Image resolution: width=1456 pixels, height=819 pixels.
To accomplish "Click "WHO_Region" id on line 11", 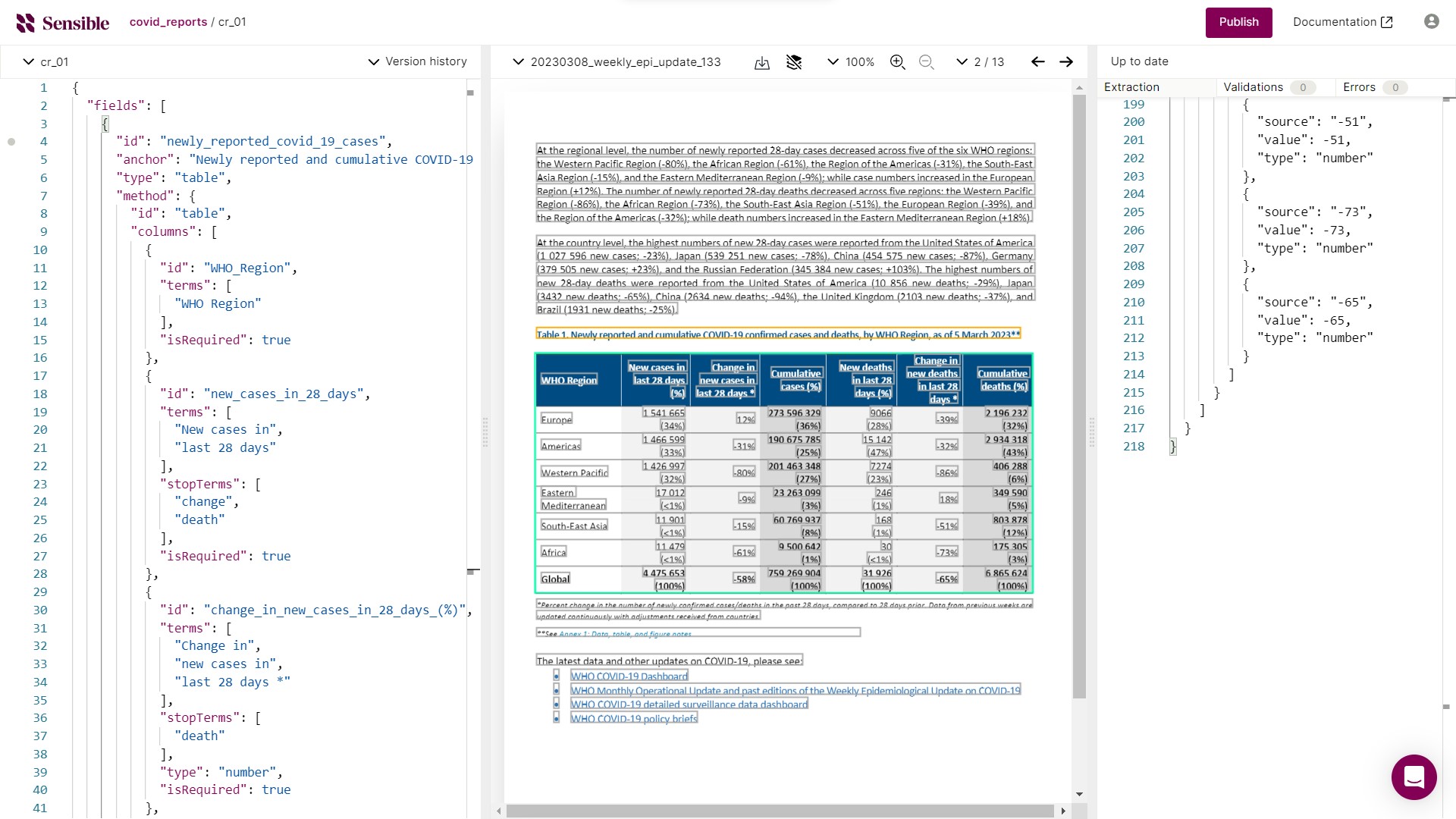I will point(246,268).
